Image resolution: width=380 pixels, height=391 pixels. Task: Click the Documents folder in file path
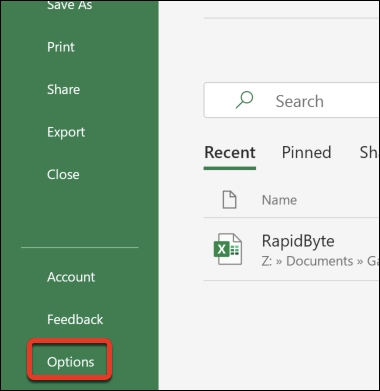click(320, 261)
